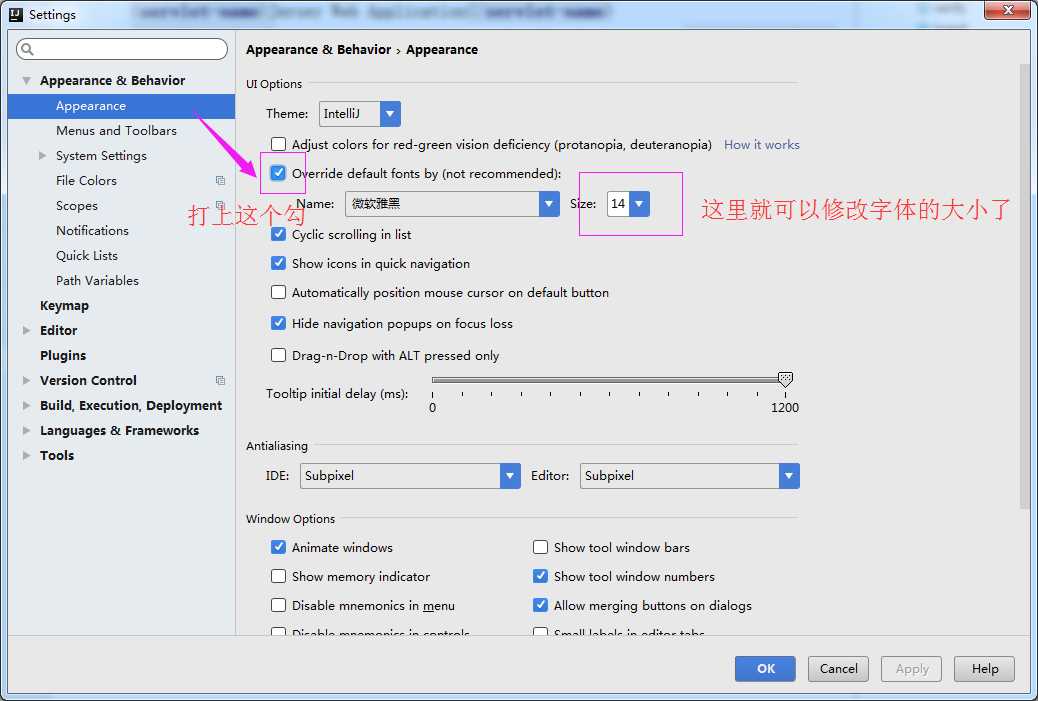This screenshot has width=1038, height=701.
Task: Click the Tooltip initial delay slider handle
Action: 785,380
